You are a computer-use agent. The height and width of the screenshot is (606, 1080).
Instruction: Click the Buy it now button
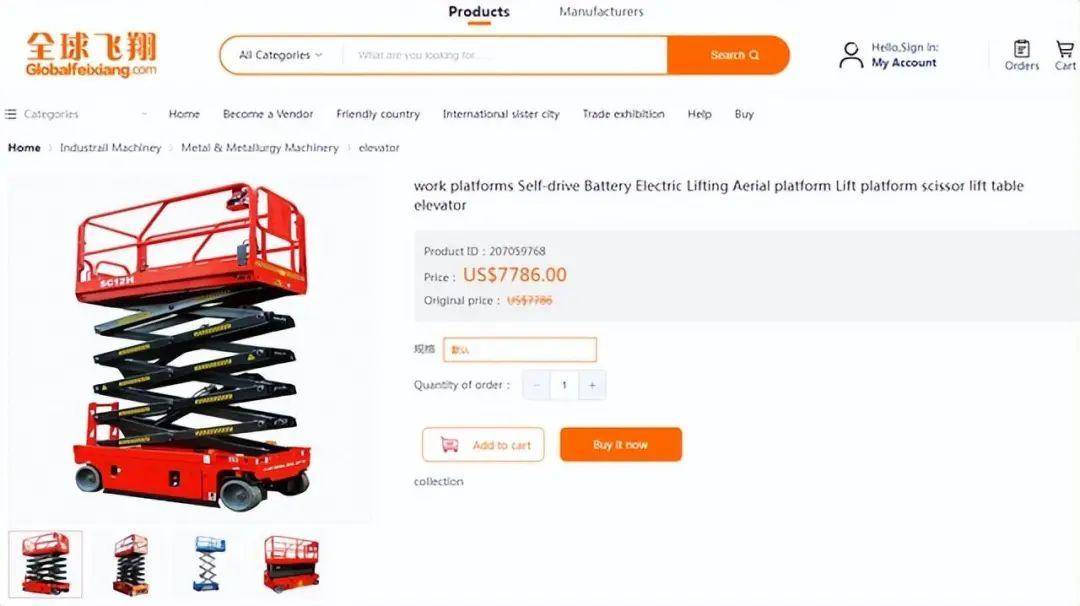pyautogui.click(x=620, y=445)
